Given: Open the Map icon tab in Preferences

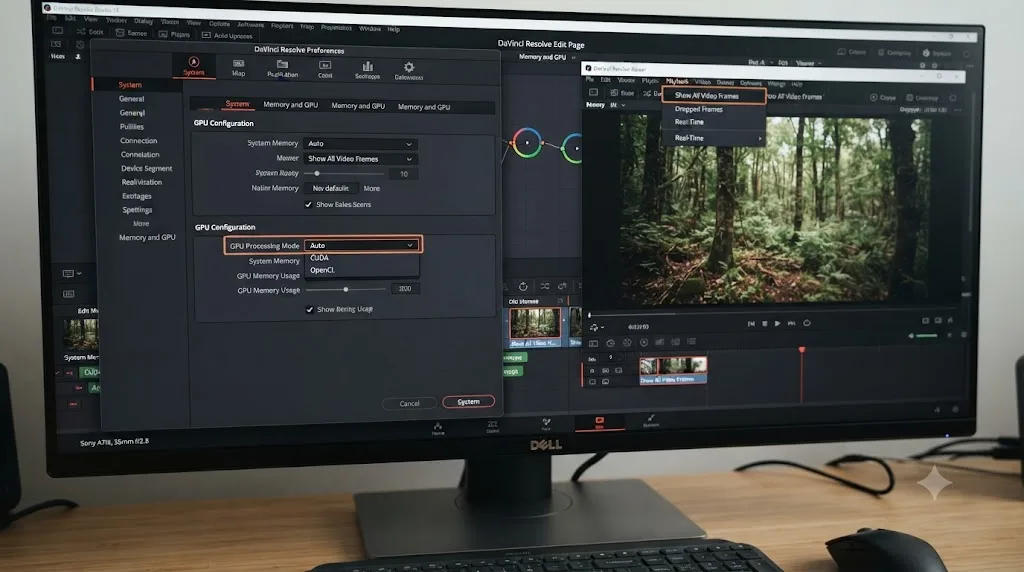Looking at the screenshot, I should (238, 67).
